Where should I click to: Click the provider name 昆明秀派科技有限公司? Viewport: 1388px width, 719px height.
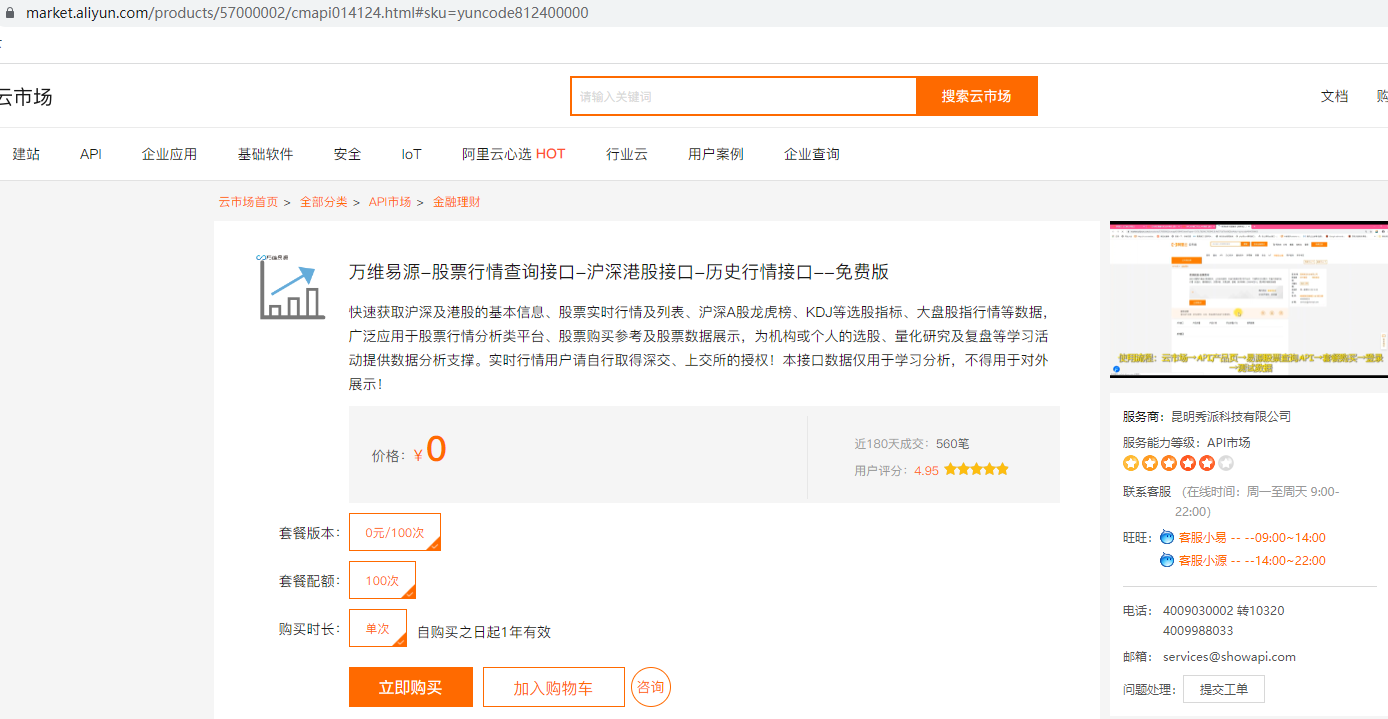coord(1231,416)
